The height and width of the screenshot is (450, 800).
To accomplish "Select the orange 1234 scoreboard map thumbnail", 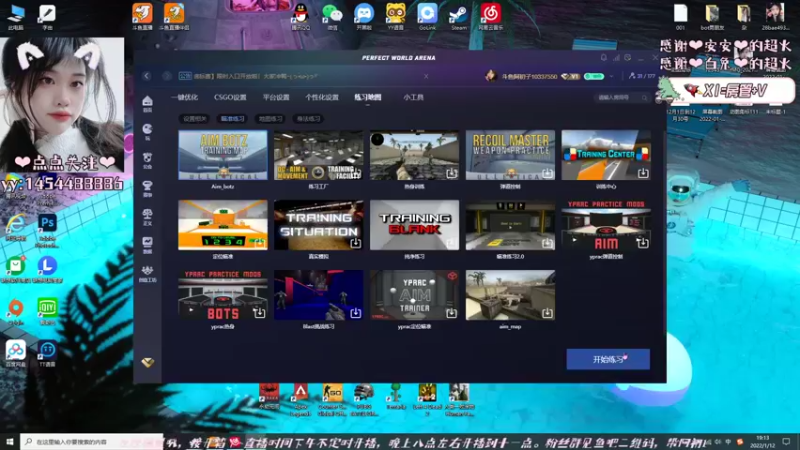I will coord(222,225).
